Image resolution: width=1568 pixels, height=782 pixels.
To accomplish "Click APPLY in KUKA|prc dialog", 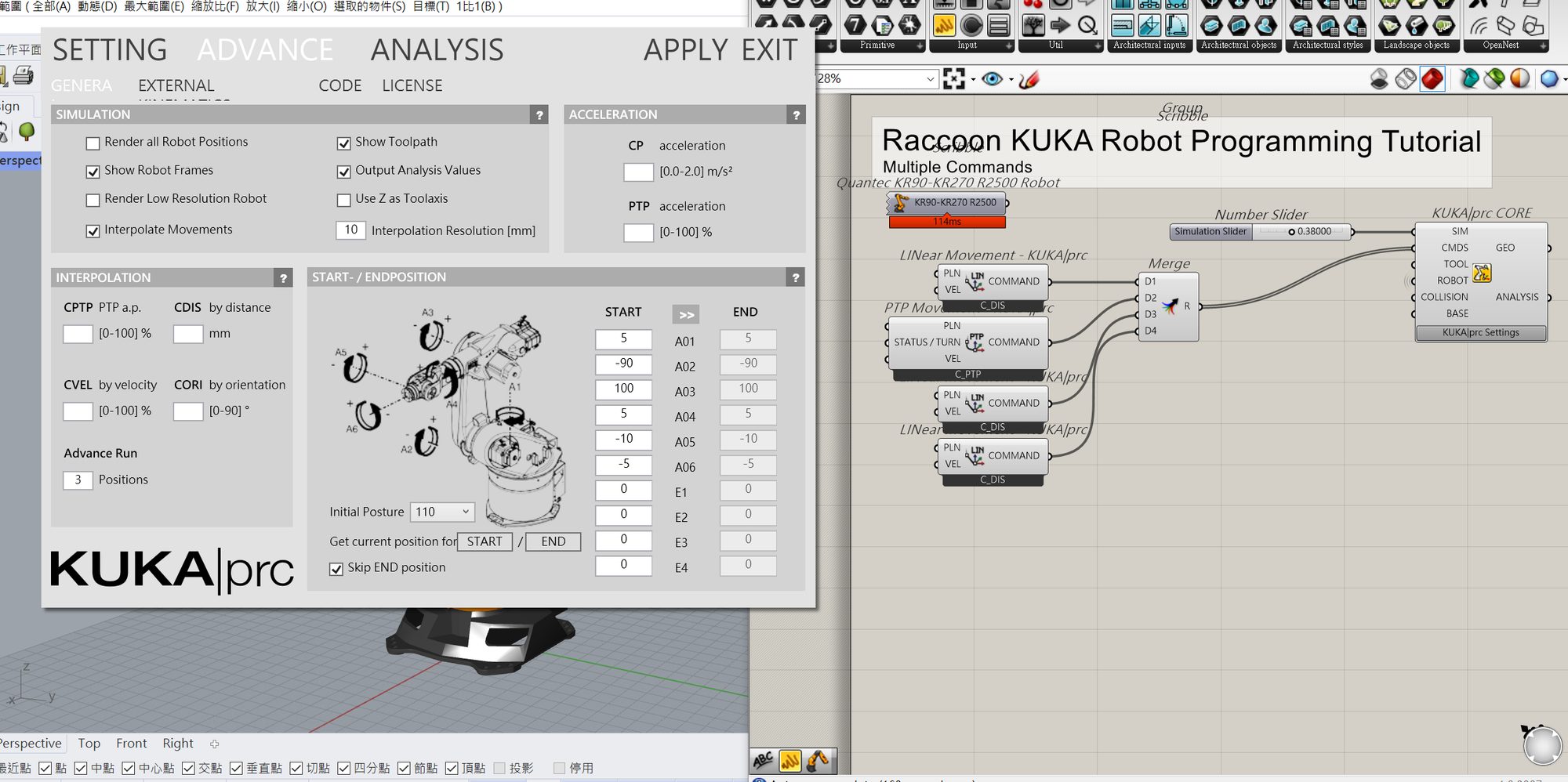I will (x=686, y=50).
